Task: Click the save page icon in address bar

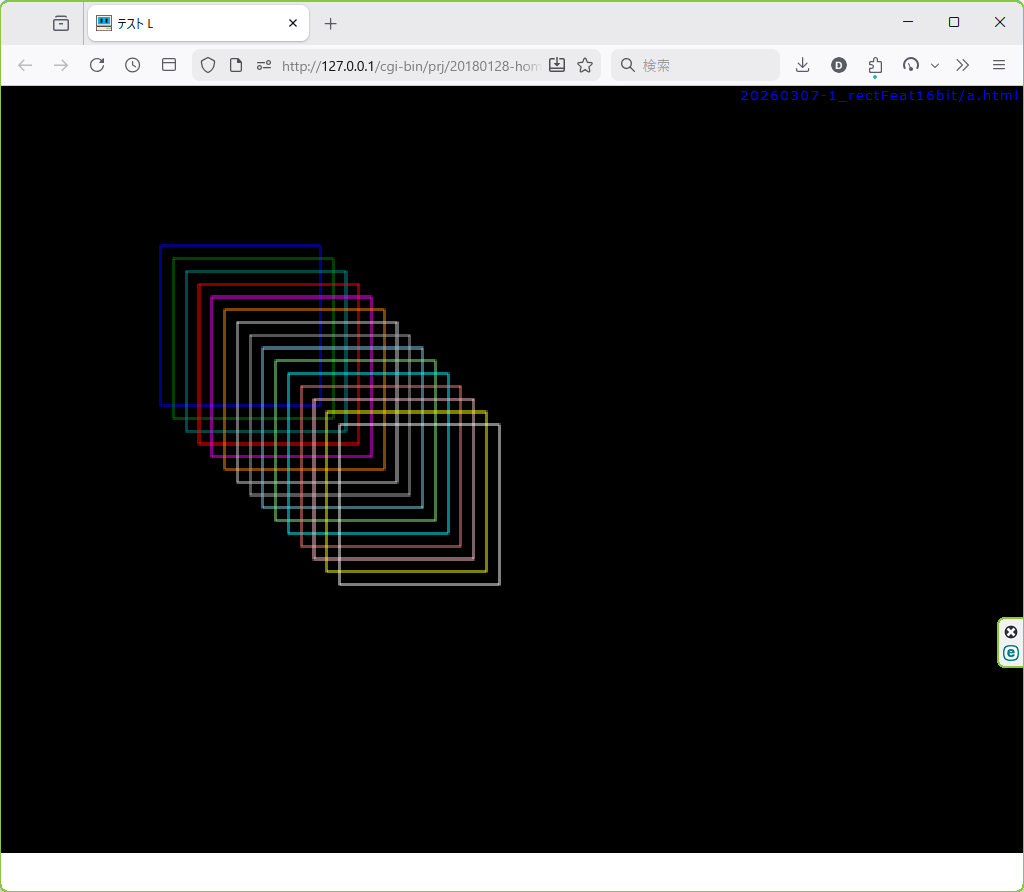Action: (x=557, y=65)
